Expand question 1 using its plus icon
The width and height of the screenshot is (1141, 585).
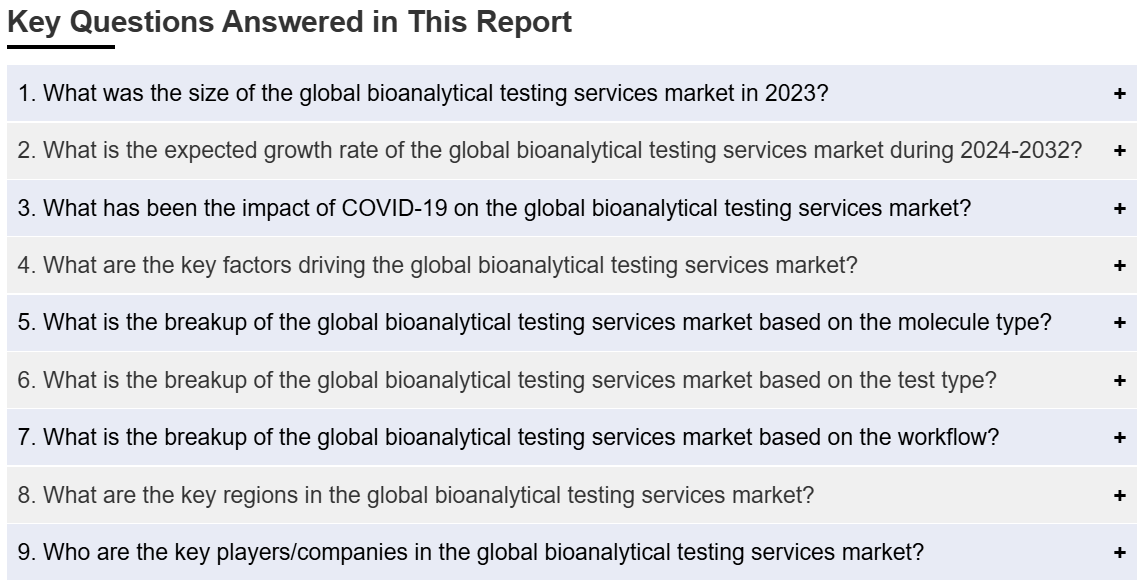click(1119, 93)
